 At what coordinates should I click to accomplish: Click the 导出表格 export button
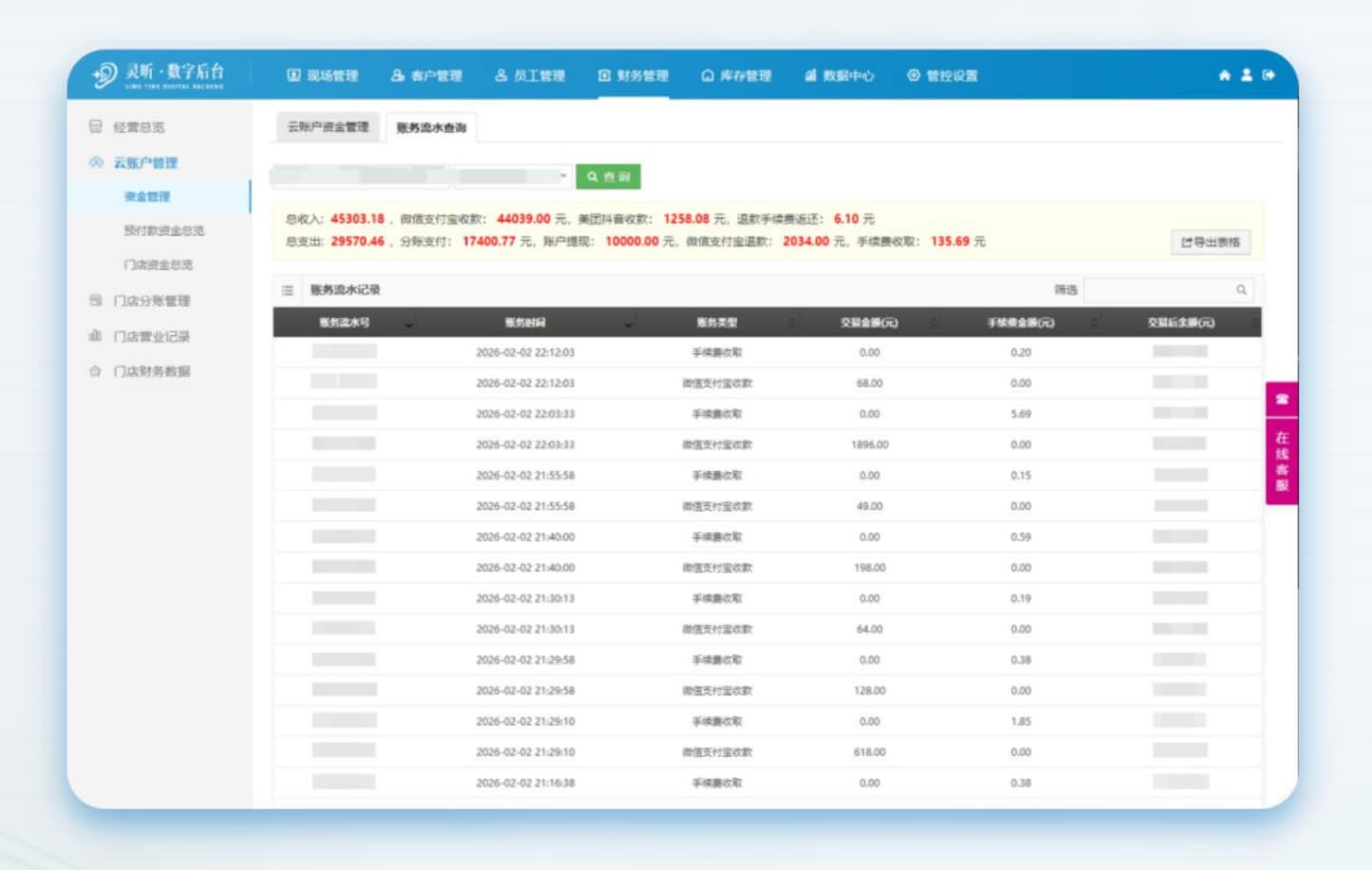click(1210, 242)
